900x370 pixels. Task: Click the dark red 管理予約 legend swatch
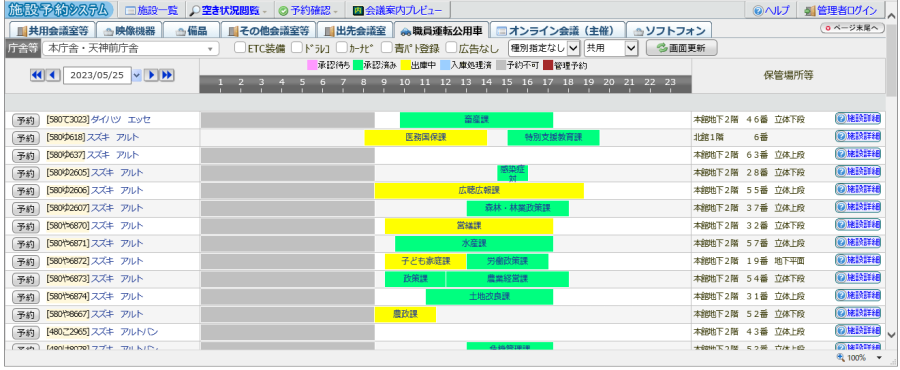pos(548,65)
